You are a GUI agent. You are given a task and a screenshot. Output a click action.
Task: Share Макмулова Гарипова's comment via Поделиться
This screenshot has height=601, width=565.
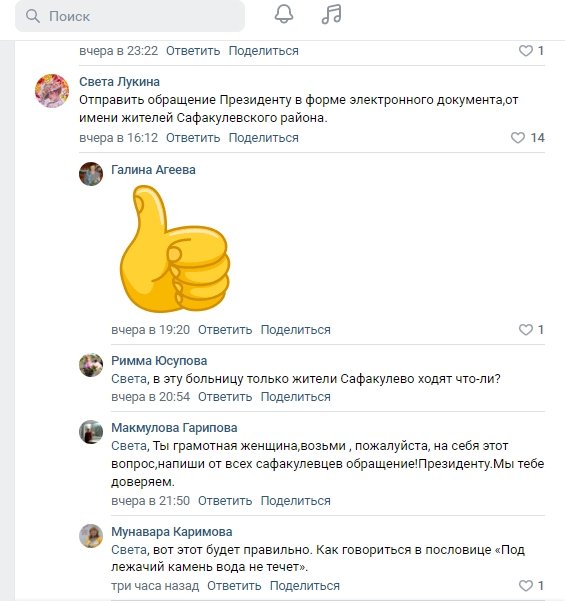pyautogui.click(x=296, y=501)
